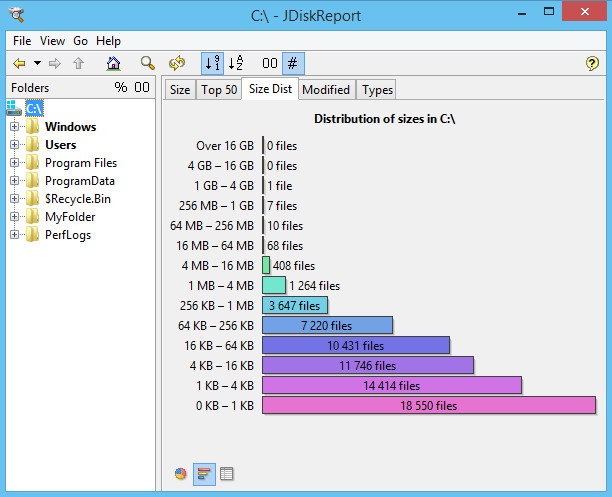Open the File menu

click(x=22, y=41)
